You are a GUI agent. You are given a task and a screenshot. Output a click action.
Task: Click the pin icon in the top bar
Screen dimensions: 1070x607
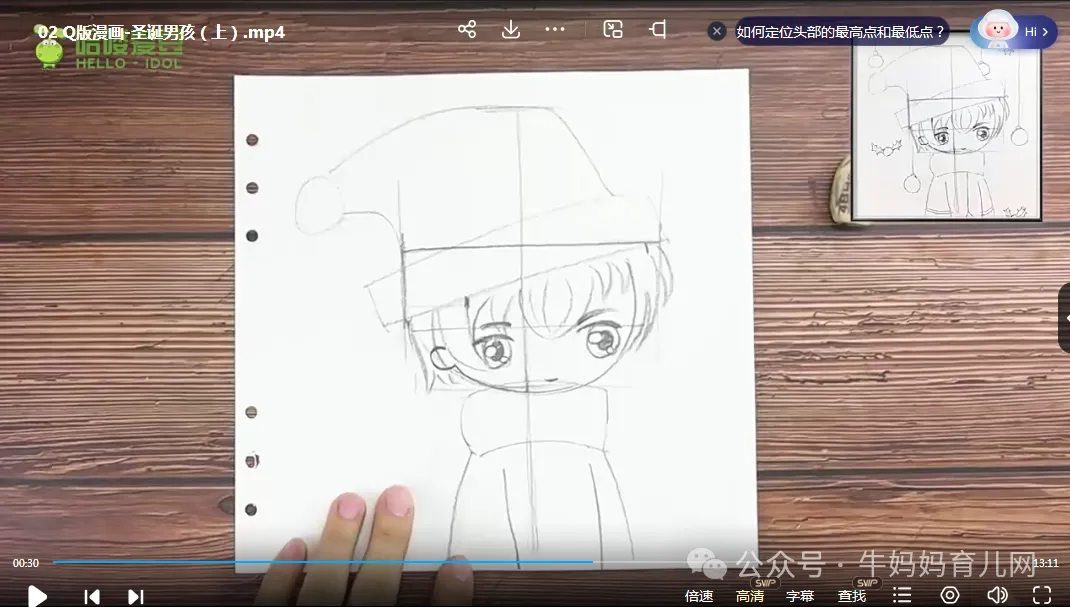pyautogui.click(x=657, y=29)
